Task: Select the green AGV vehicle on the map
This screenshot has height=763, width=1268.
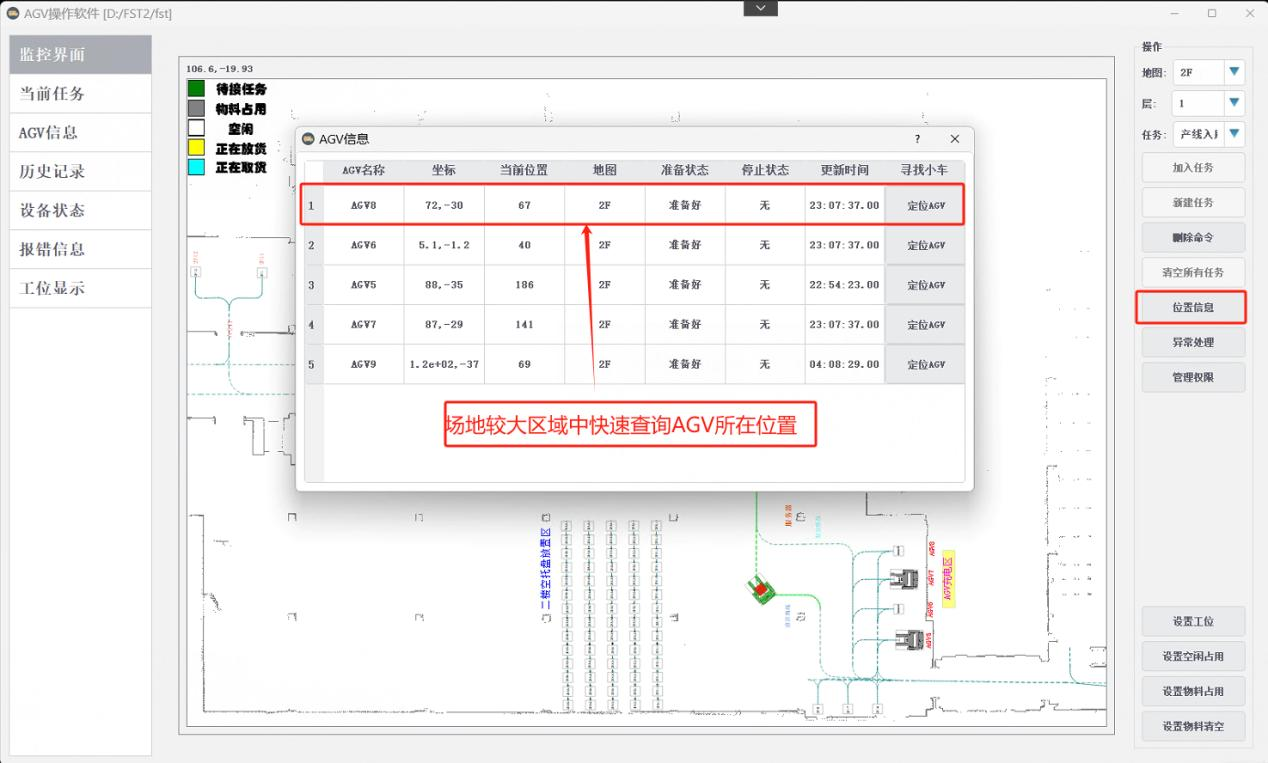Action: (762, 589)
